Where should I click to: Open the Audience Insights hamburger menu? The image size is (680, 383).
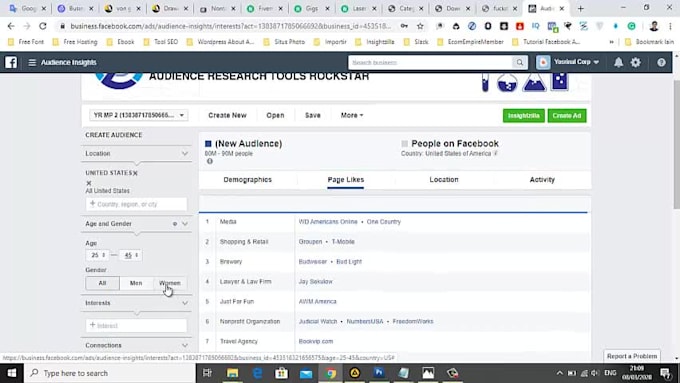click(x=32, y=62)
